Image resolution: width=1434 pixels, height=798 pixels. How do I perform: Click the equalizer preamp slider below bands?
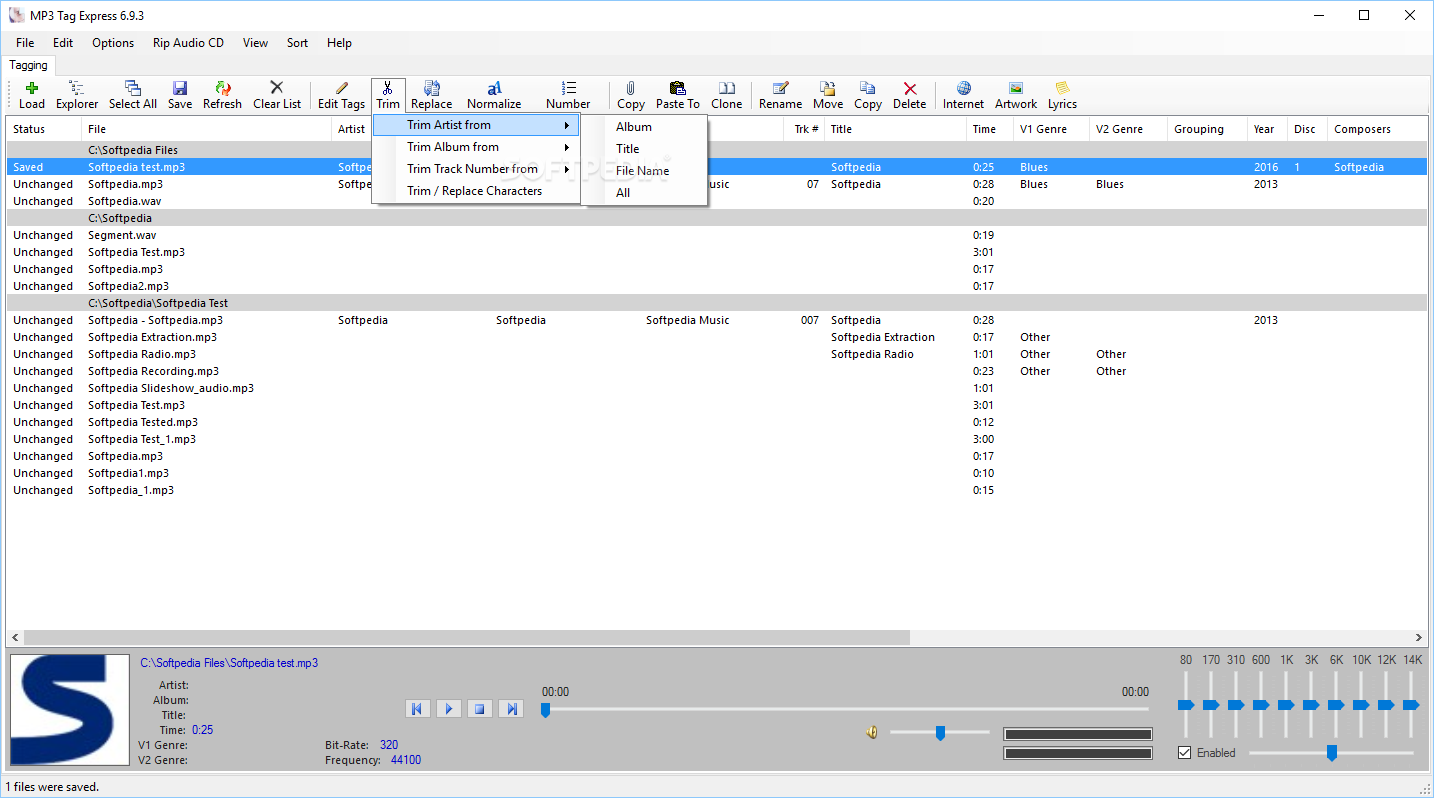1331,753
